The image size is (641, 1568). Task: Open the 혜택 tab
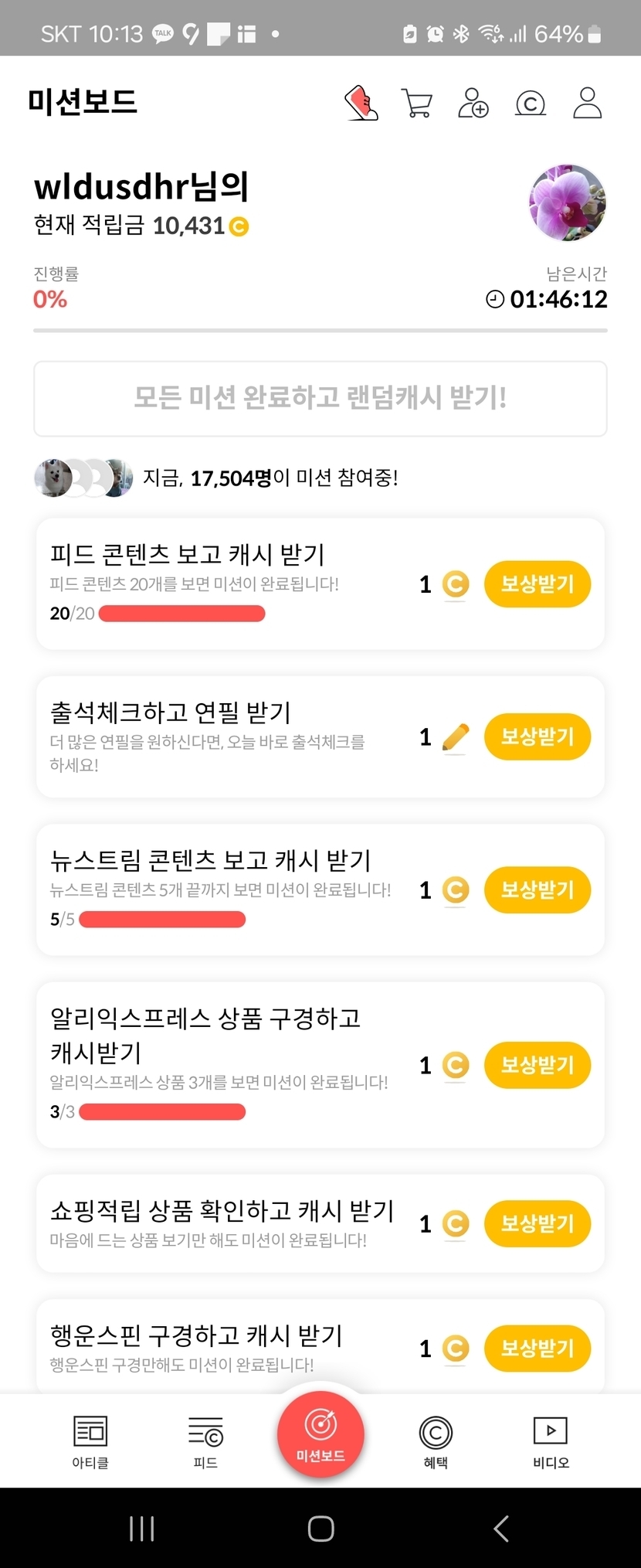point(436,1441)
